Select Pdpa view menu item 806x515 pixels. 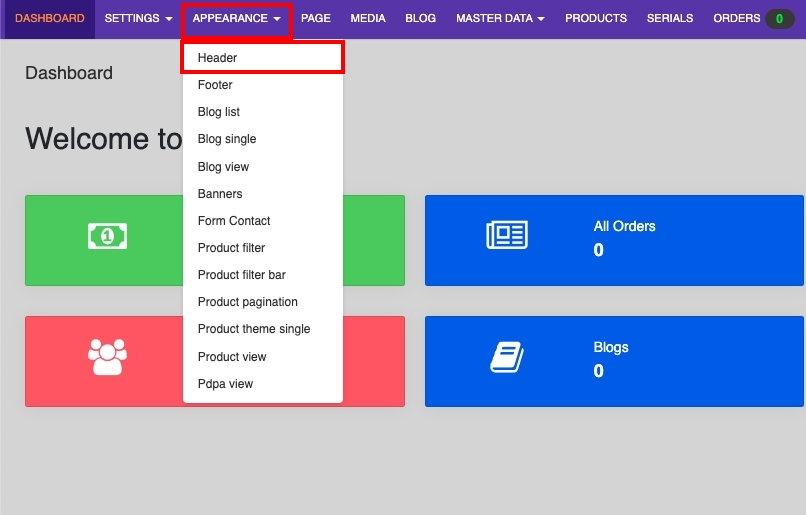coord(225,384)
